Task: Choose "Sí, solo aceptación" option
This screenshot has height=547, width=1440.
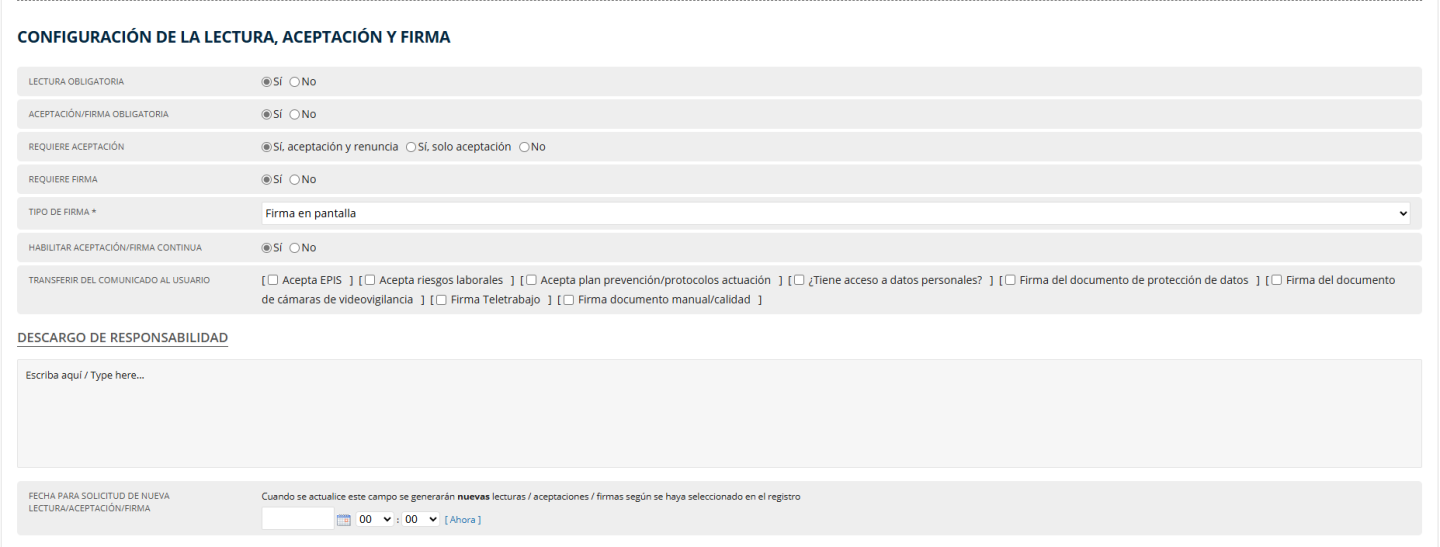Action: (411, 147)
